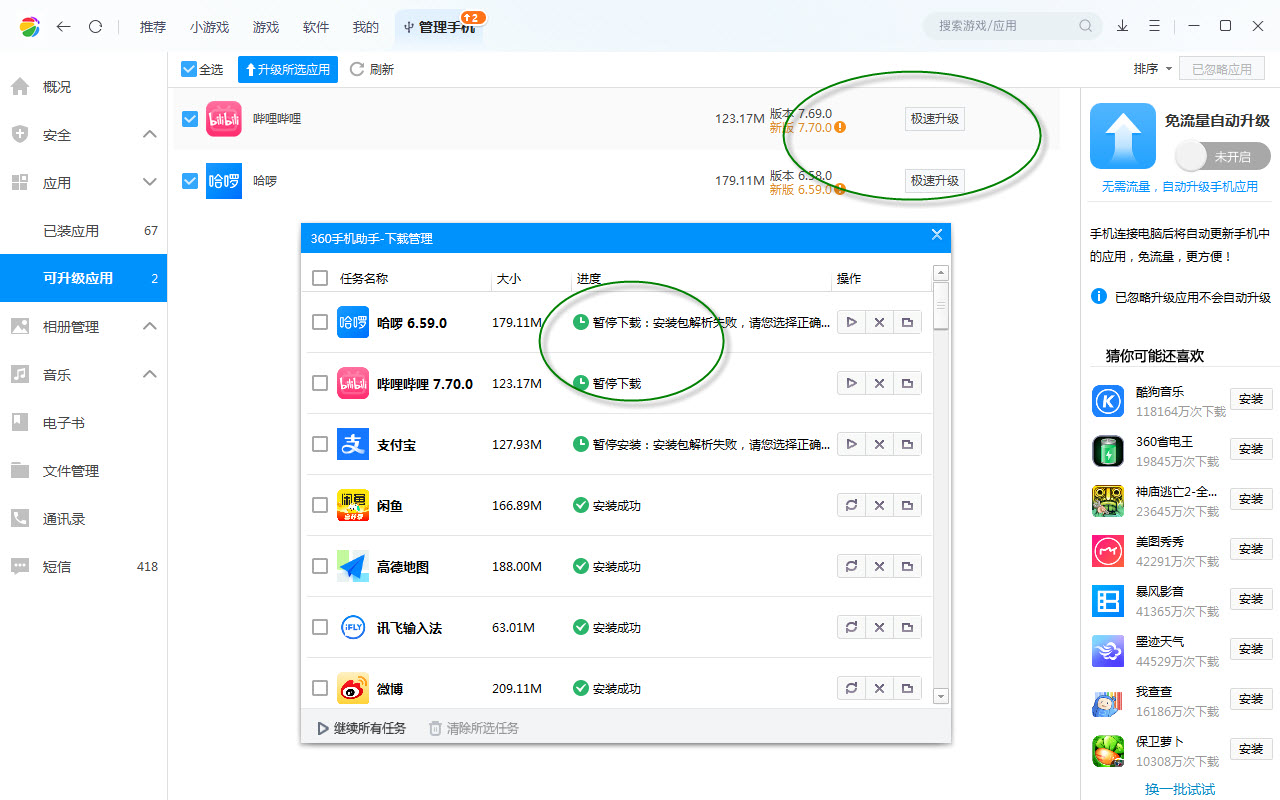Delete the 微博 task
The image size is (1280, 800).
(879, 688)
